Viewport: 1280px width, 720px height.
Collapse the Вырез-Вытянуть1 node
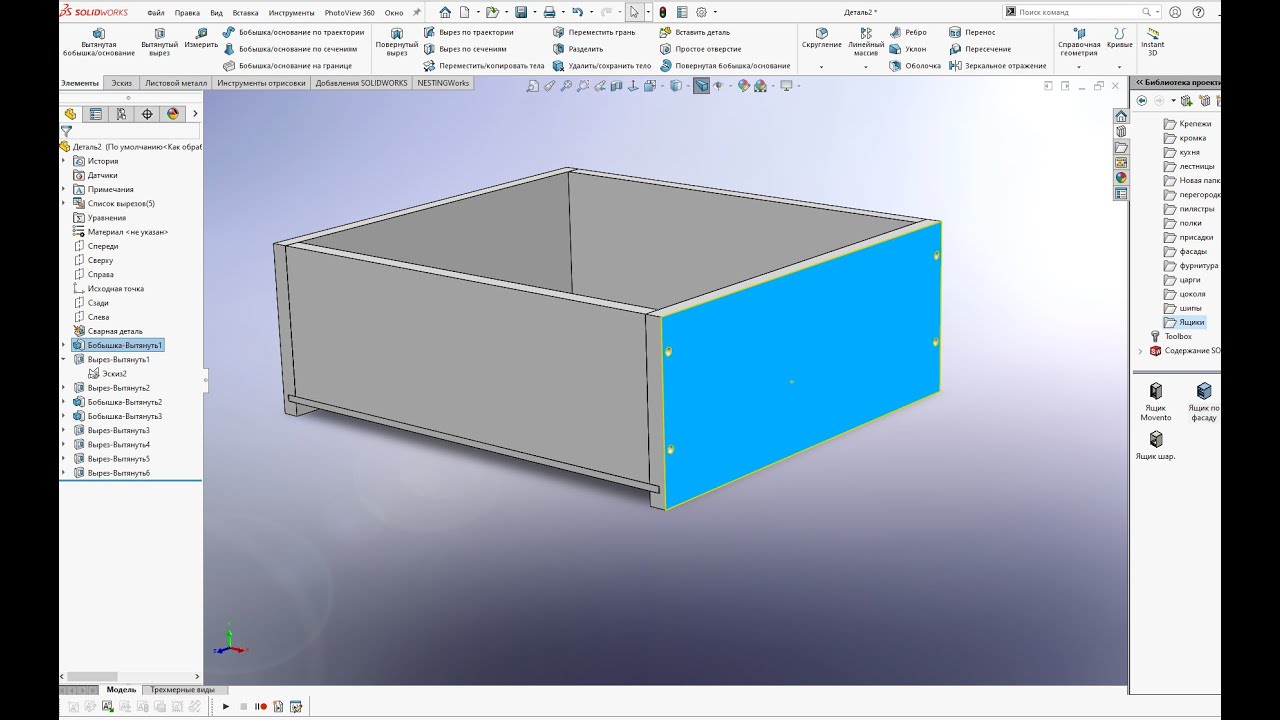tap(64, 359)
